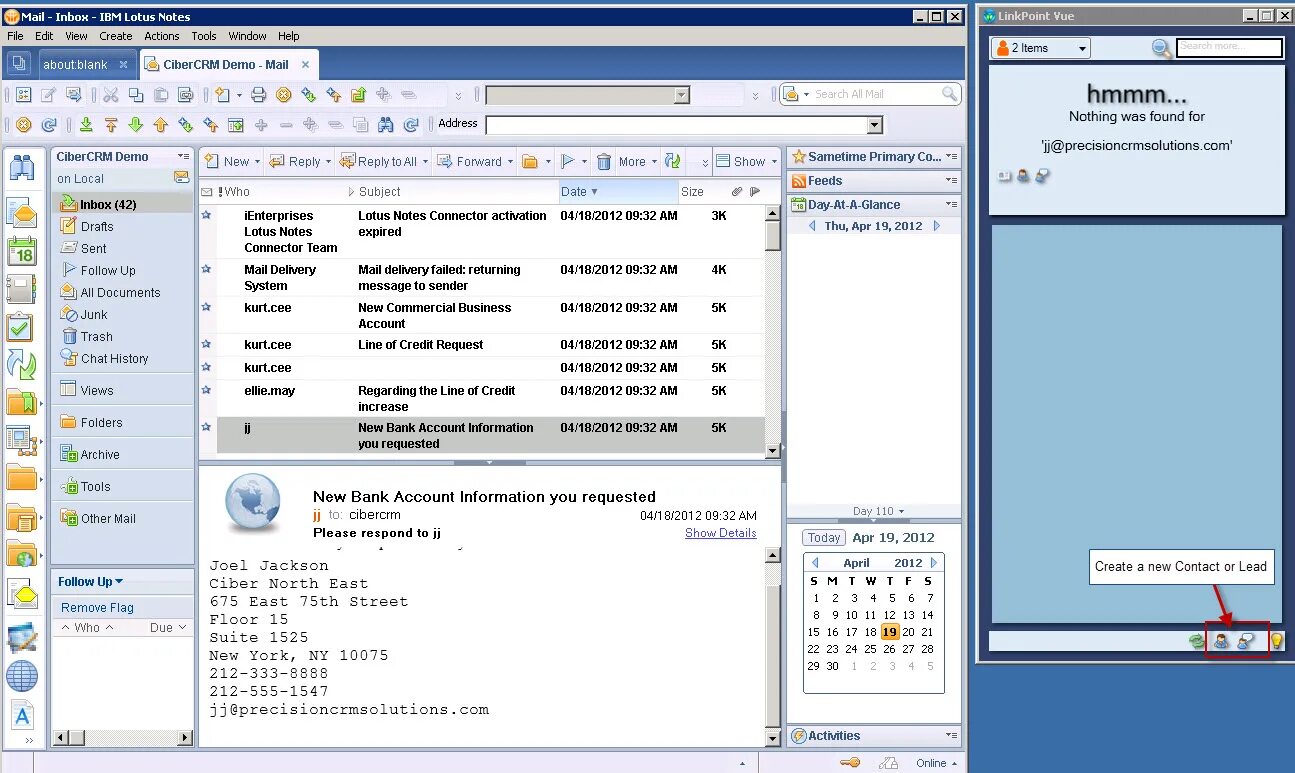1295x773 pixels.
Task: Go to previous month arrow in mini calendar
Action: click(815, 563)
